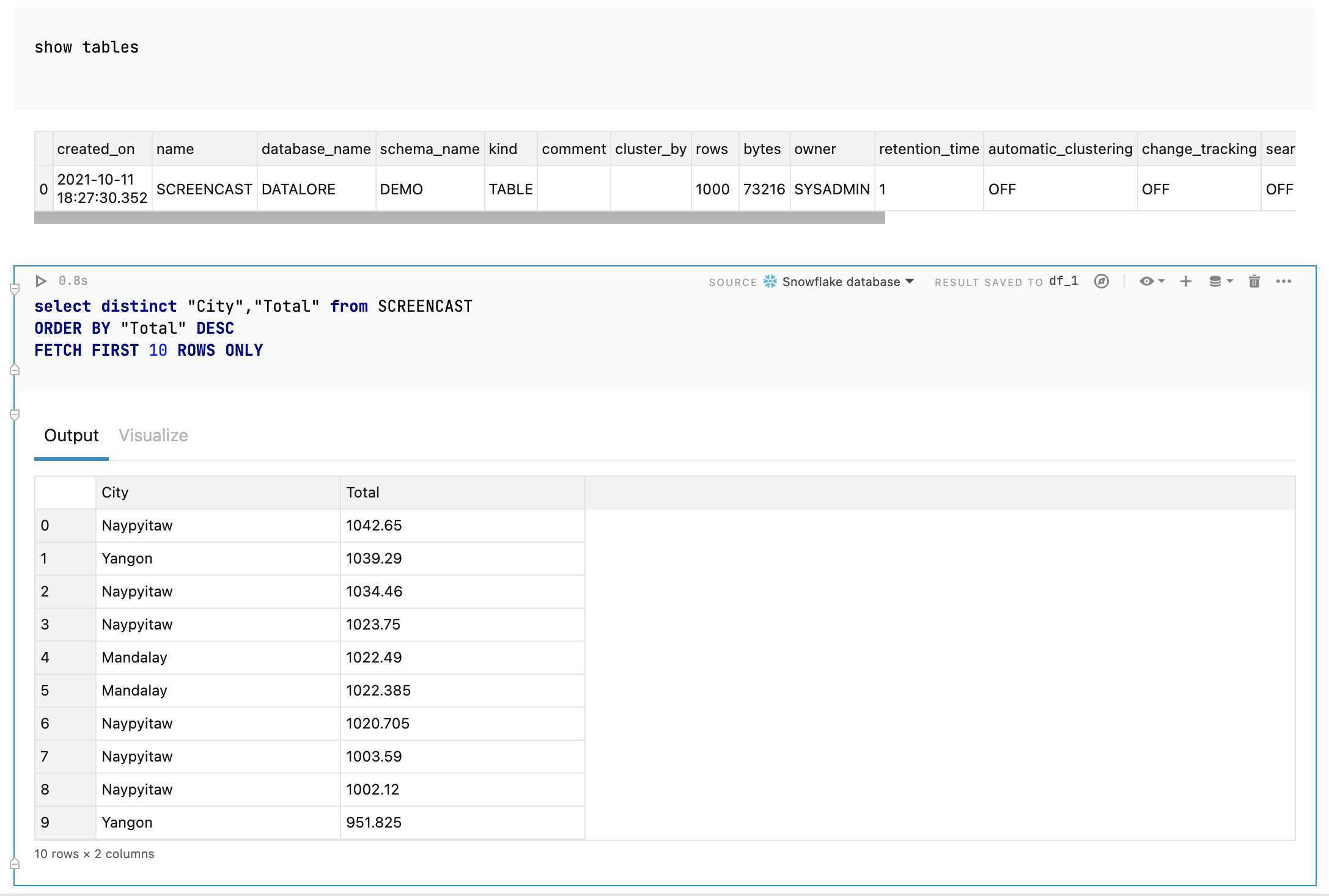Select the Naypyitaw cell in row 0
Viewport: 1329px width, 896px height.
[138, 525]
